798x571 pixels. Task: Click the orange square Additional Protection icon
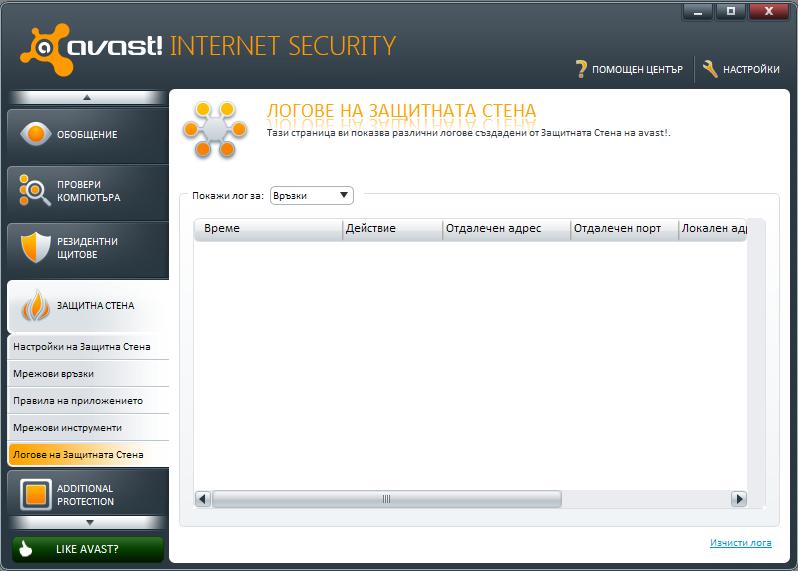pyautogui.click(x=36, y=494)
